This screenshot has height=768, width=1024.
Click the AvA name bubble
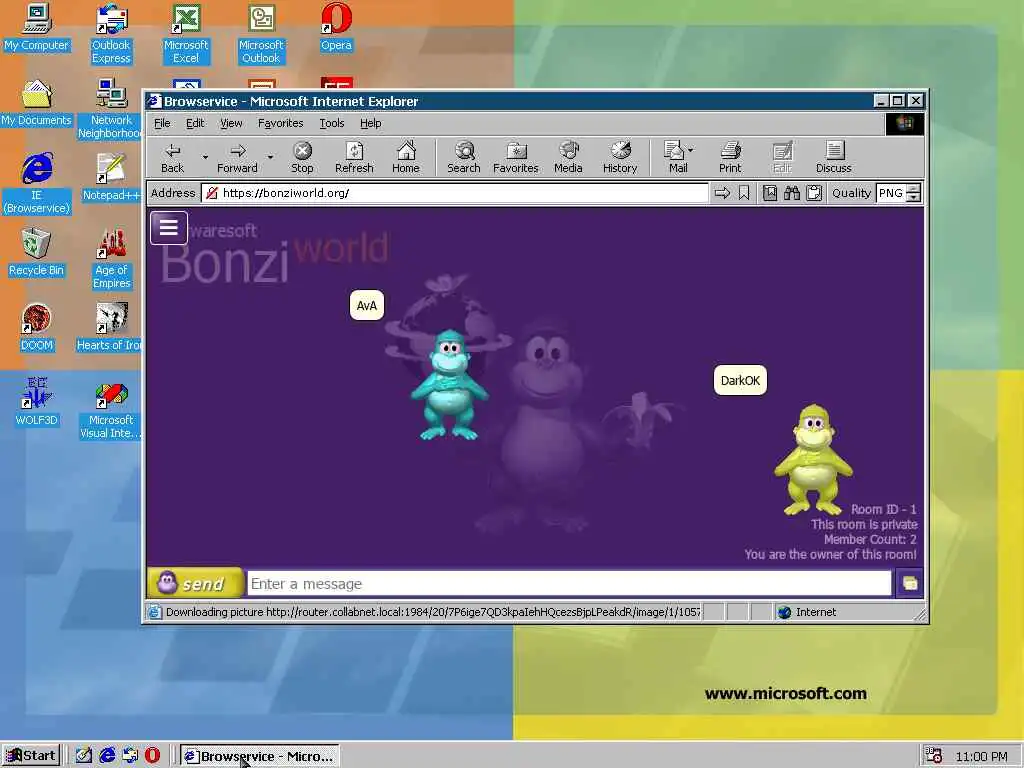(367, 305)
